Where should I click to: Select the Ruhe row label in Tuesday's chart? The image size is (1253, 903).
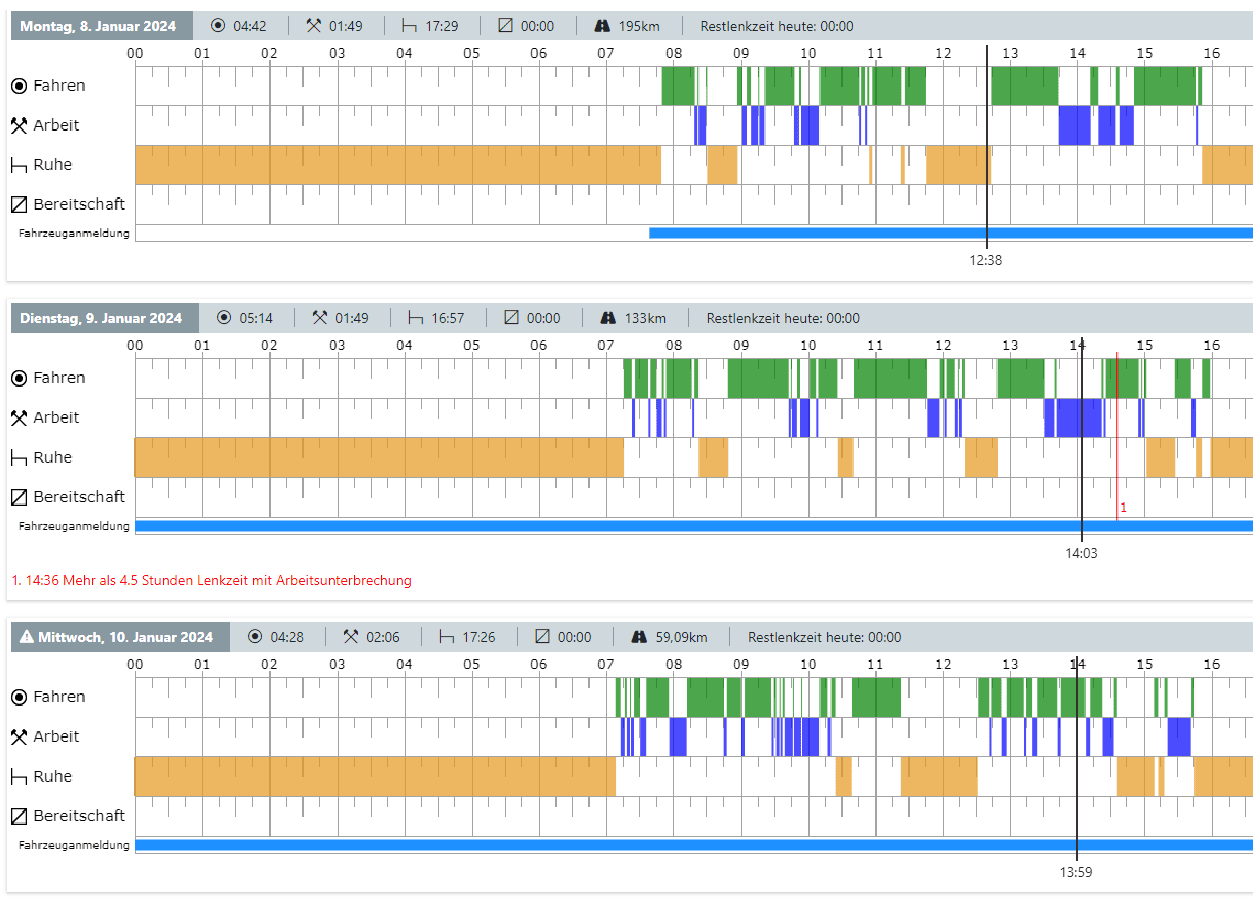52,458
